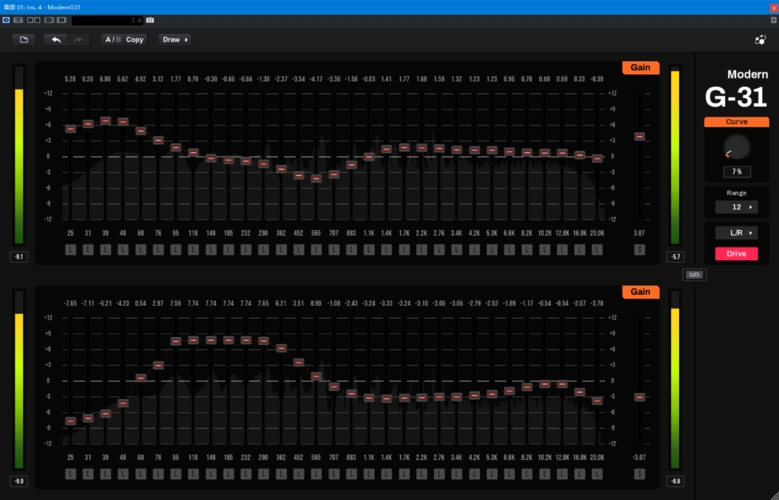The image size is (779, 500).
Task: Select the upper orange Gain tab
Action: (x=639, y=68)
